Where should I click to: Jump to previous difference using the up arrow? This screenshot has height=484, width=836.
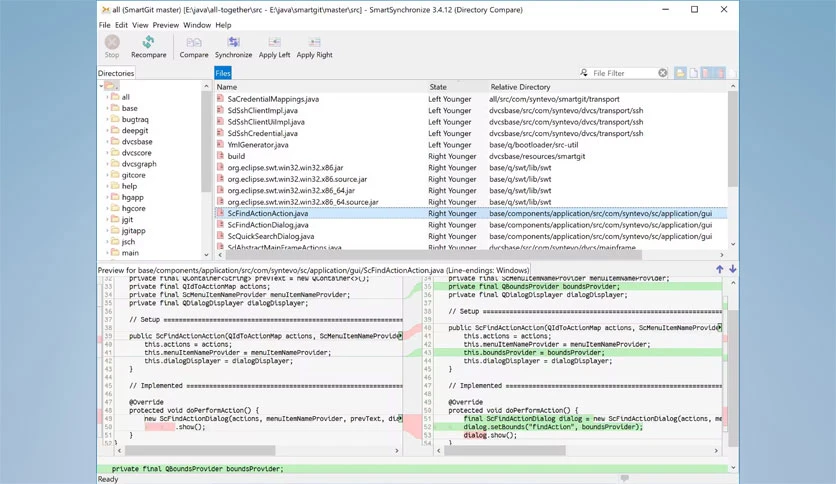(x=720, y=269)
